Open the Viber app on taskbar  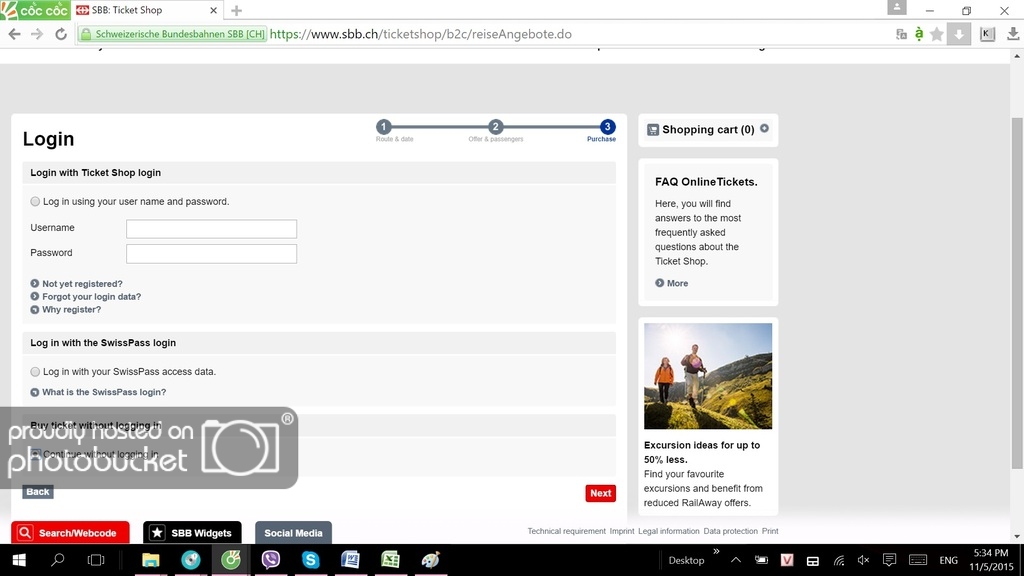pyautogui.click(x=270, y=560)
